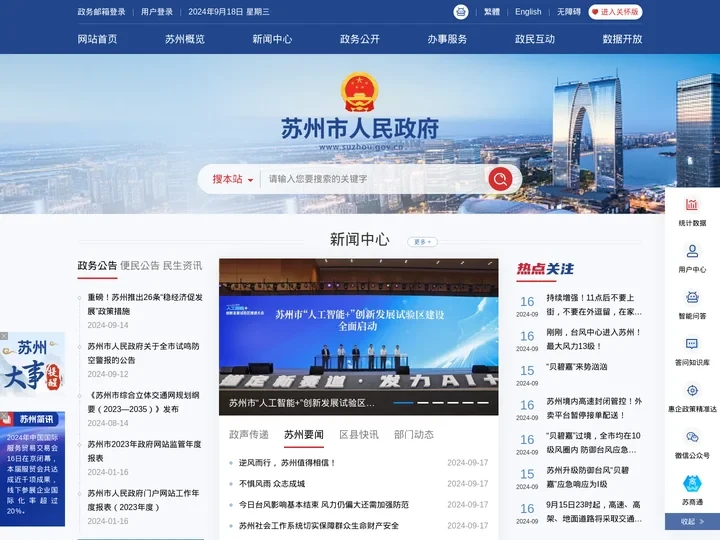This screenshot has height=540, width=720.
Task: Click the 苏州大事提醒 floating banner image
Action: coord(32,364)
